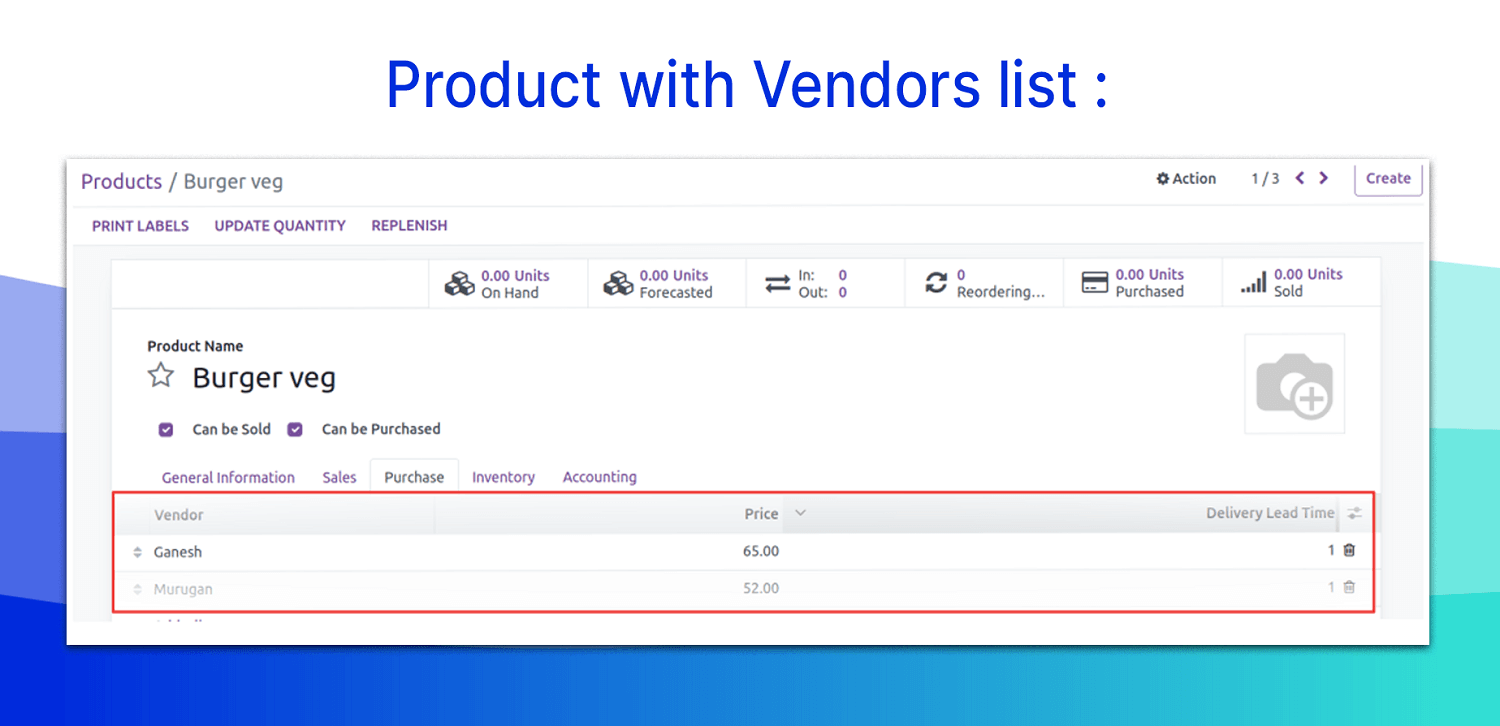Switch to Accounting tab
The width and height of the screenshot is (1500, 726).
(599, 478)
